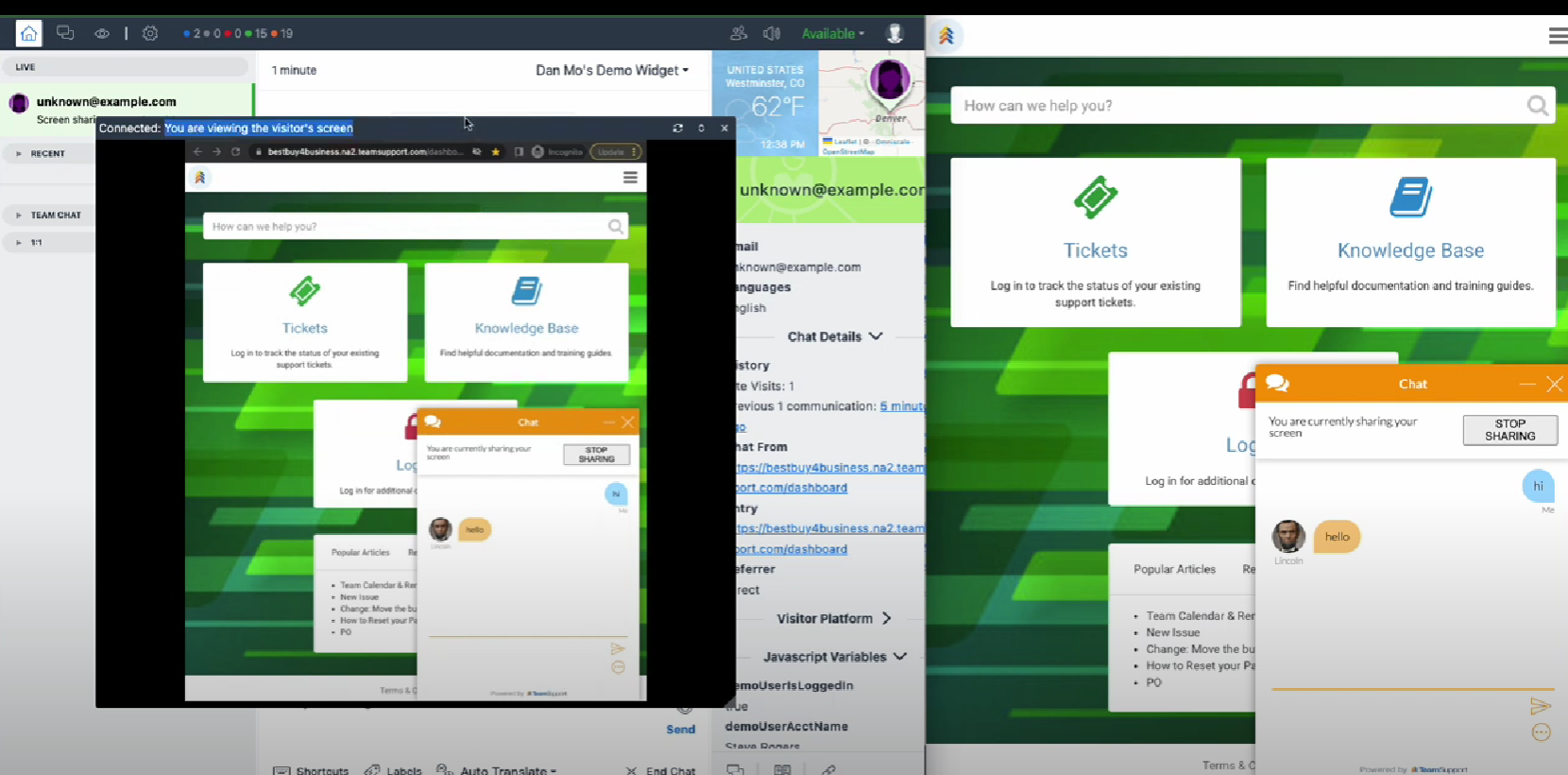Image resolution: width=1568 pixels, height=775 pixels.
Task: Toggle the eye monitoring icon
Action: tap(102, 33)
